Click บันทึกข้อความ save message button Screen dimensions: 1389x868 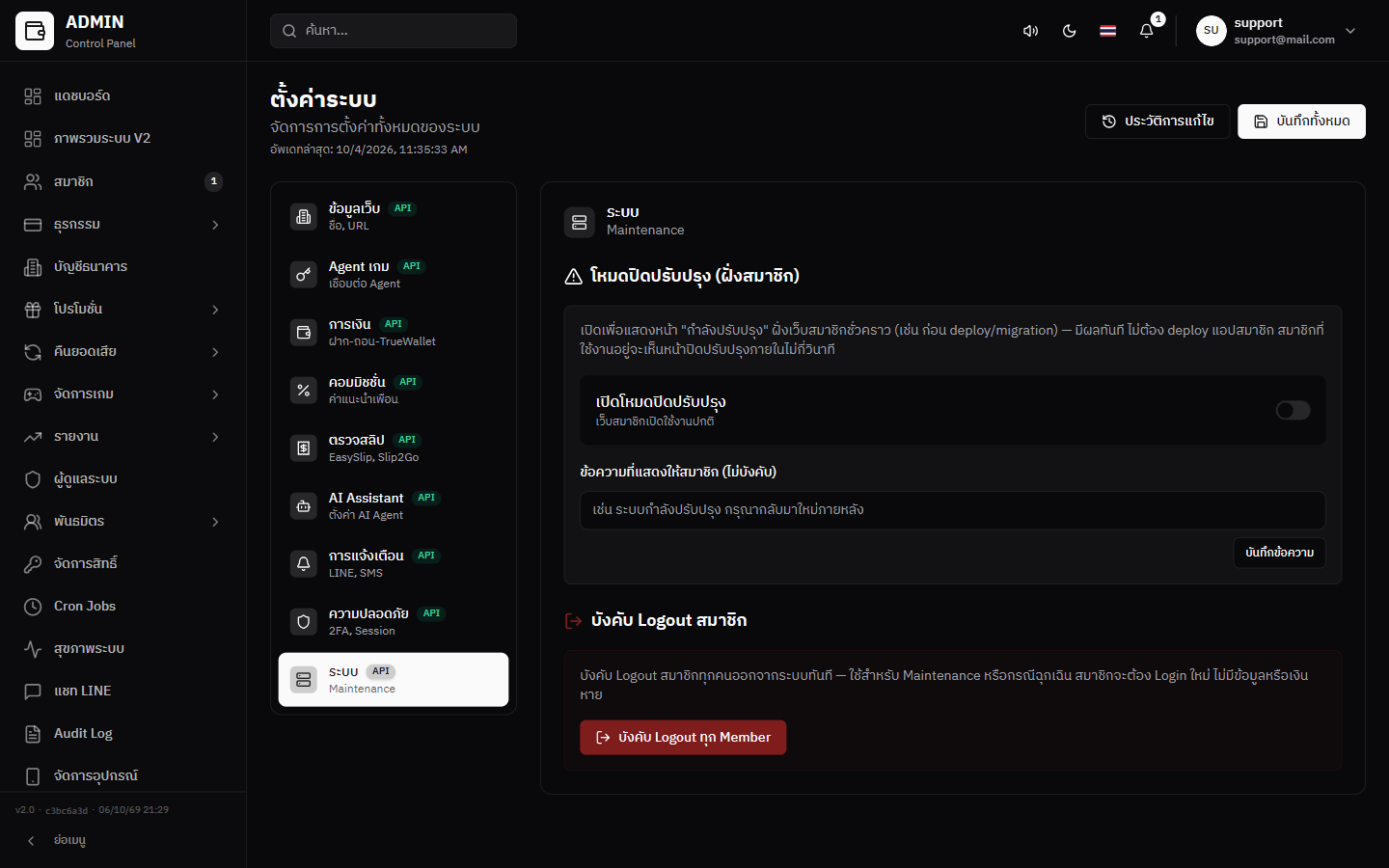[x=1279, y=553]
